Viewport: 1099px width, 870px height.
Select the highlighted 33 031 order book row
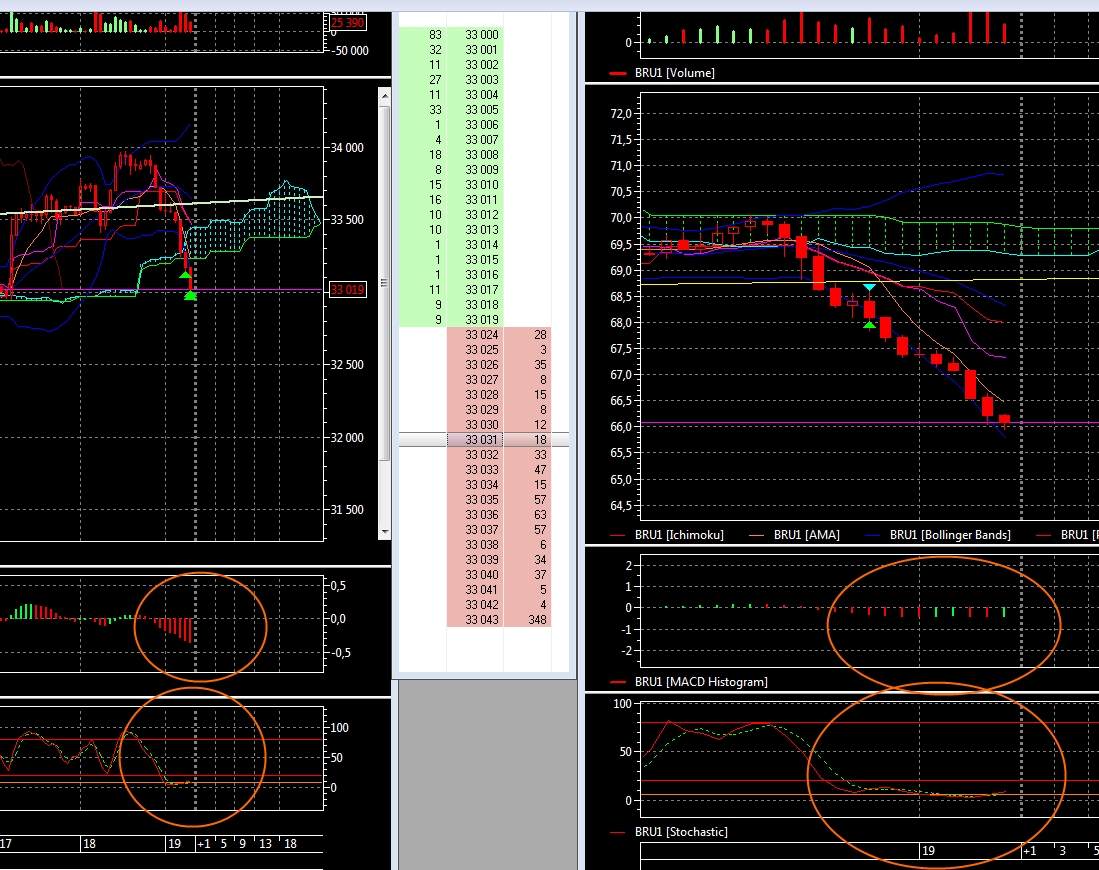[x=483, y=440]
